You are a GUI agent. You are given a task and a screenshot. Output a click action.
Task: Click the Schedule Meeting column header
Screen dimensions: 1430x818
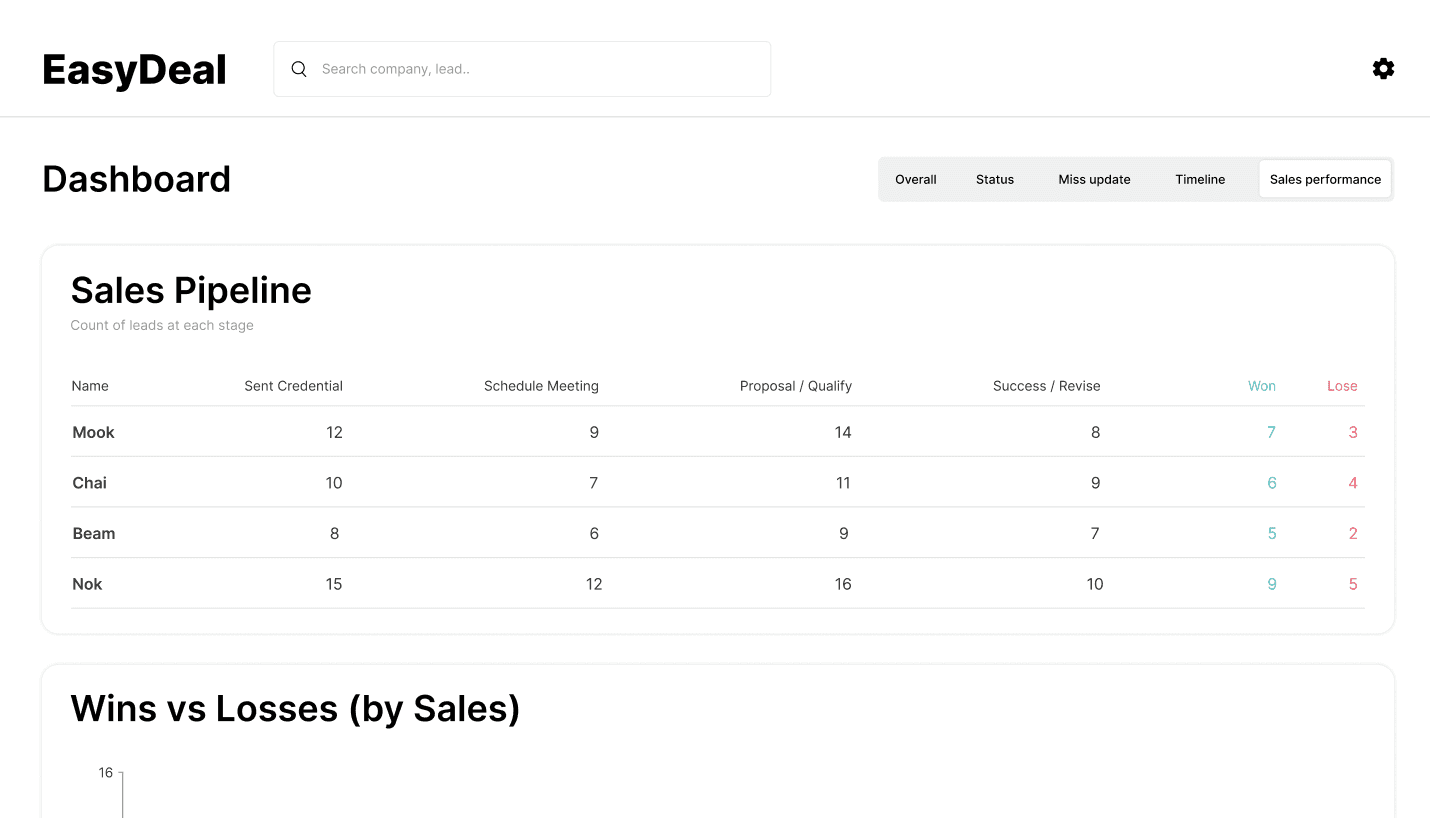541,386
